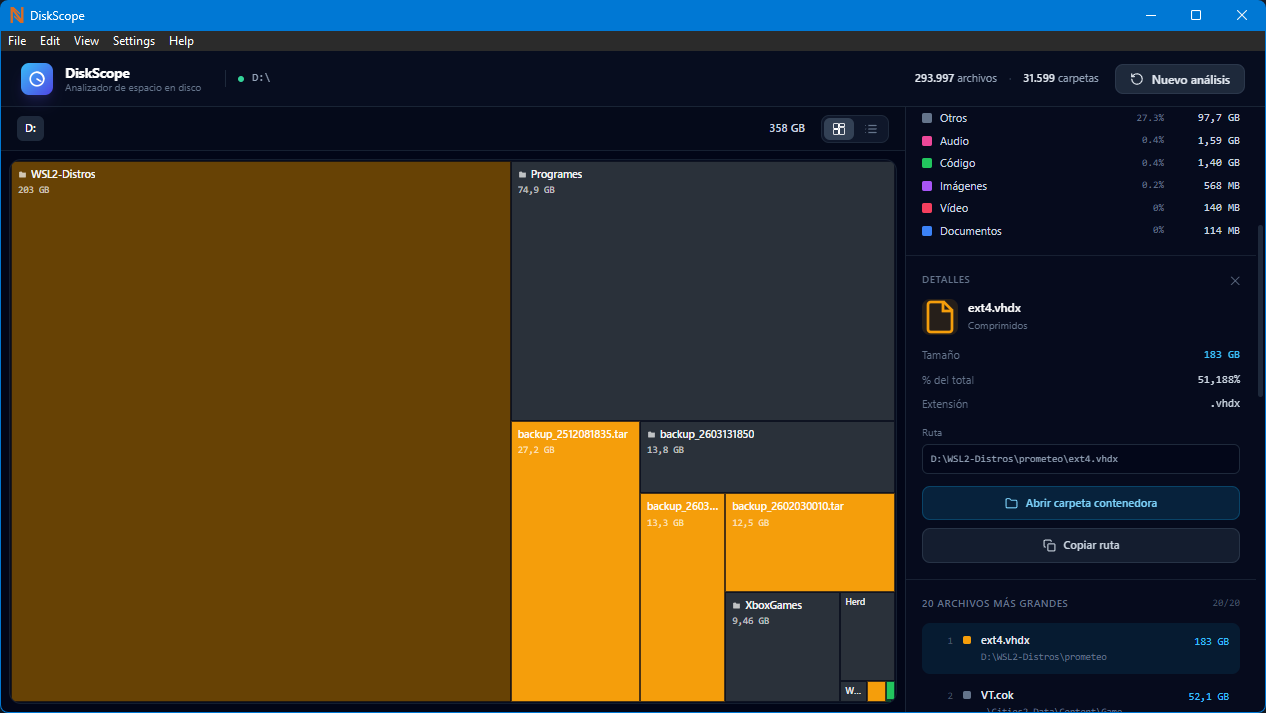Click the 358 GB total size label
This screenshot has width=1266, height=713.
(787, 129)
